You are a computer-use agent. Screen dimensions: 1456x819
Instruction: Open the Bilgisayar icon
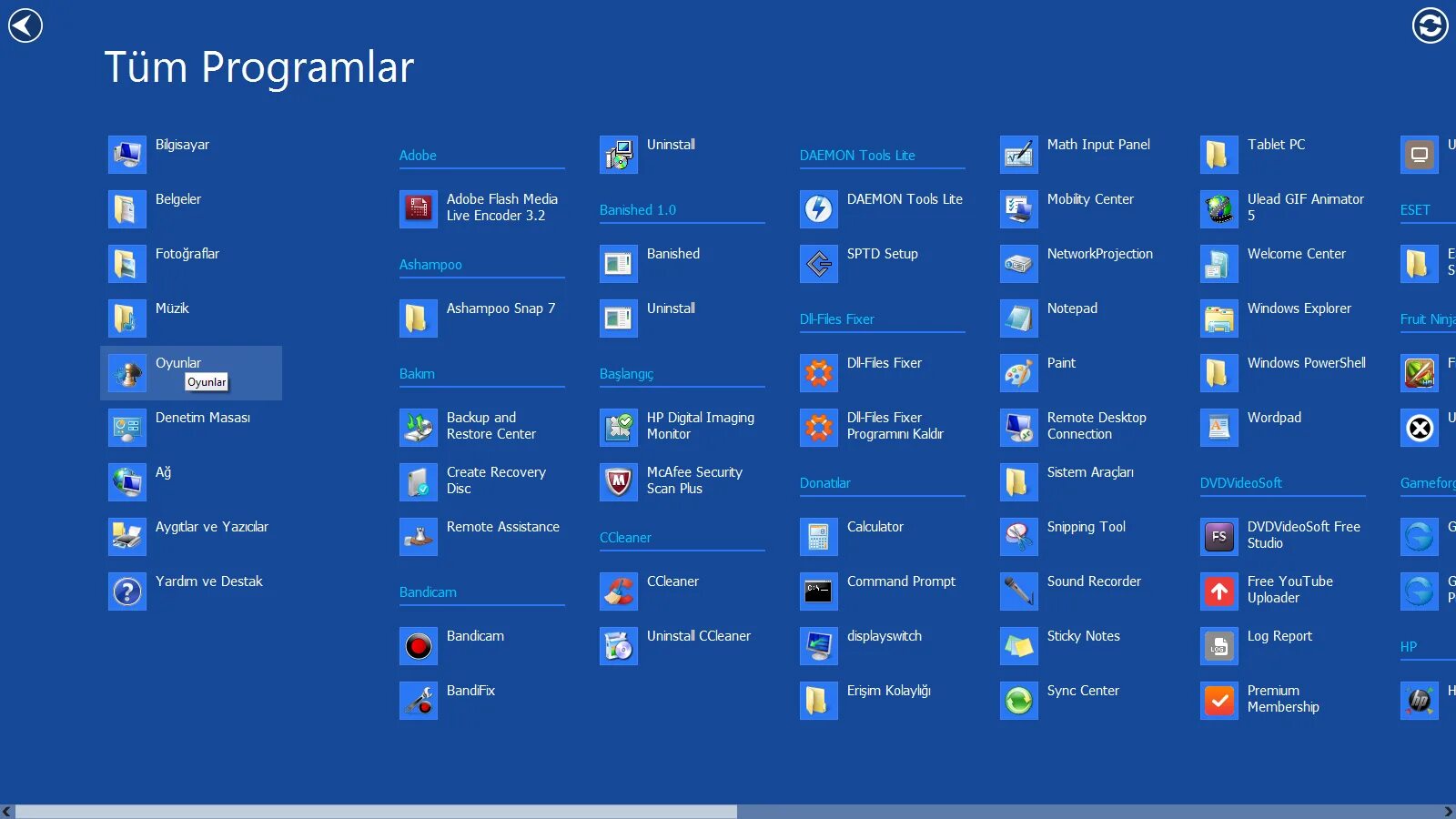tap(127, 155)
